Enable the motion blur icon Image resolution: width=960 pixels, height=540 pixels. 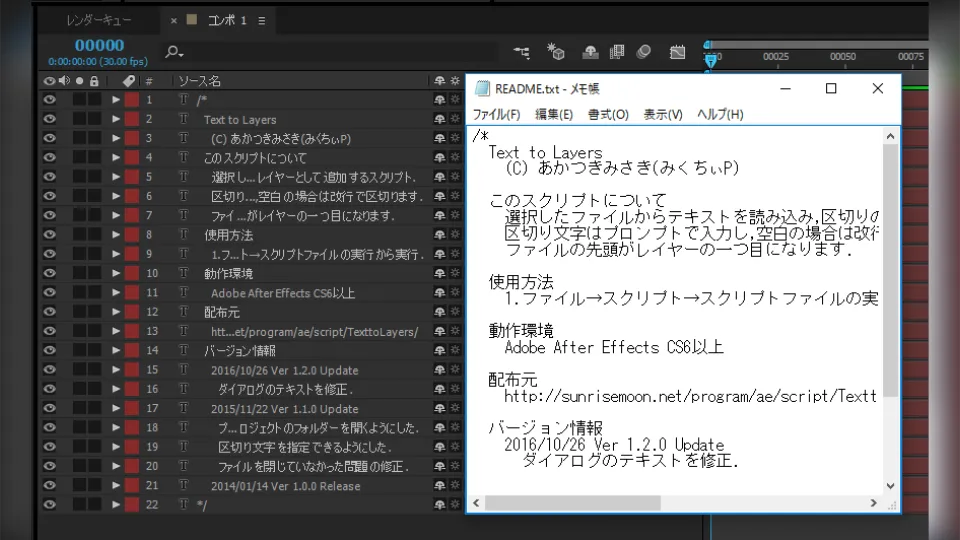643,52
